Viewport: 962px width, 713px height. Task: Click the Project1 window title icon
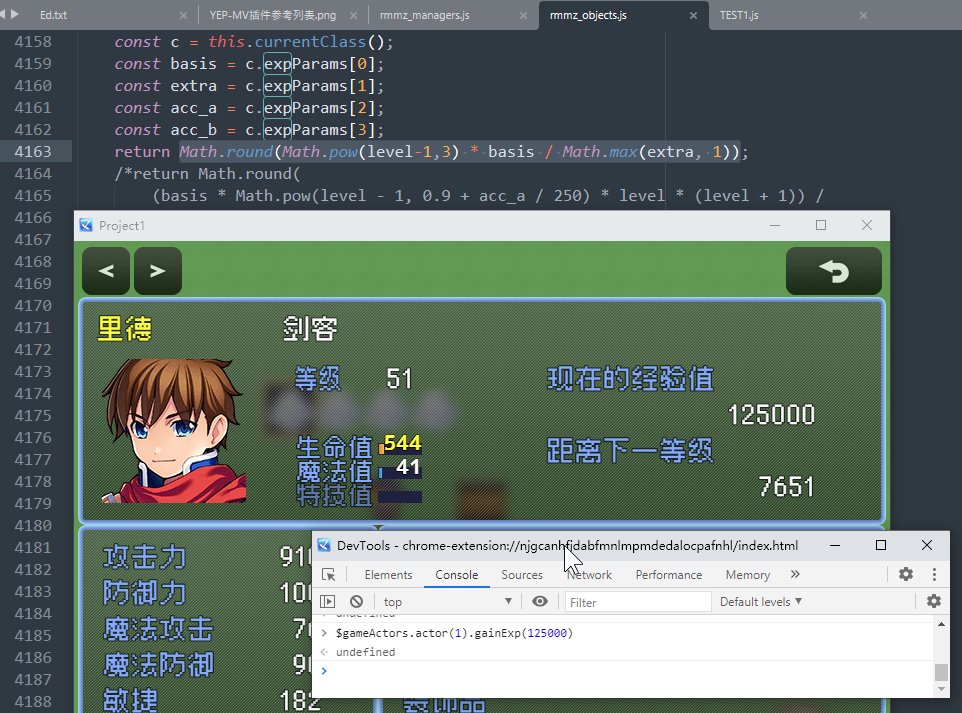click(x=87, y=225)
